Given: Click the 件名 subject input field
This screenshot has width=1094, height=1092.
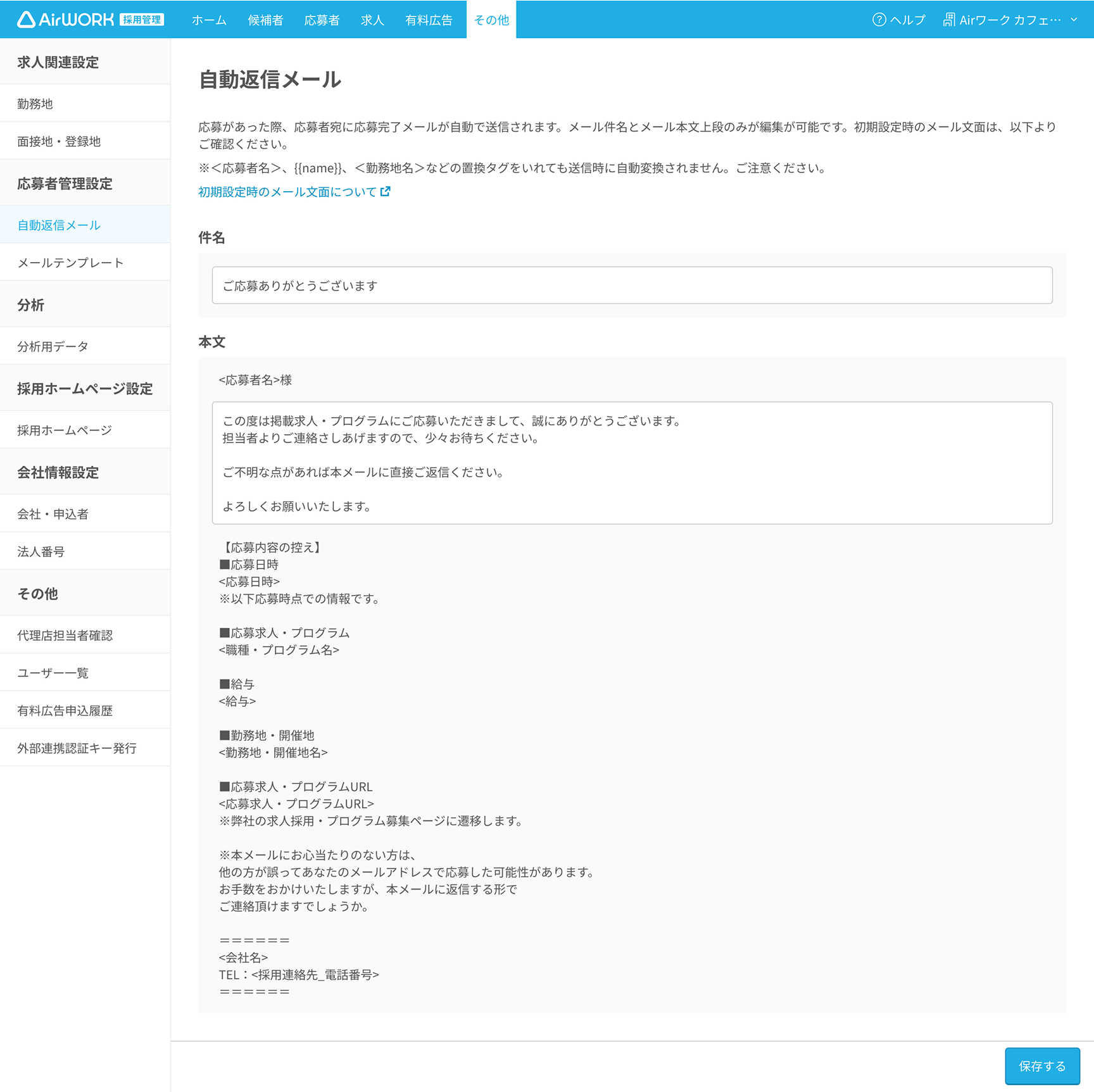Looking at the screenshot, I should point(632,286).
